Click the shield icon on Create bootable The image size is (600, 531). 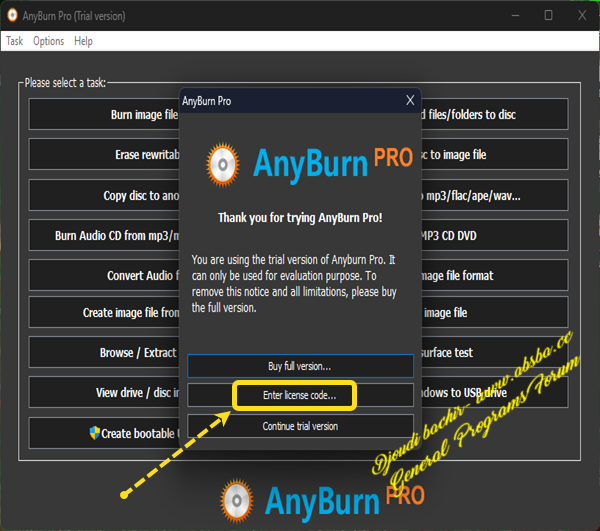pos(95,433)
